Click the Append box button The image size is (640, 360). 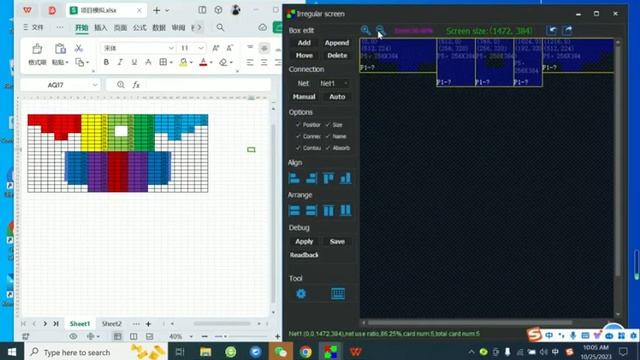click(337, 42)
